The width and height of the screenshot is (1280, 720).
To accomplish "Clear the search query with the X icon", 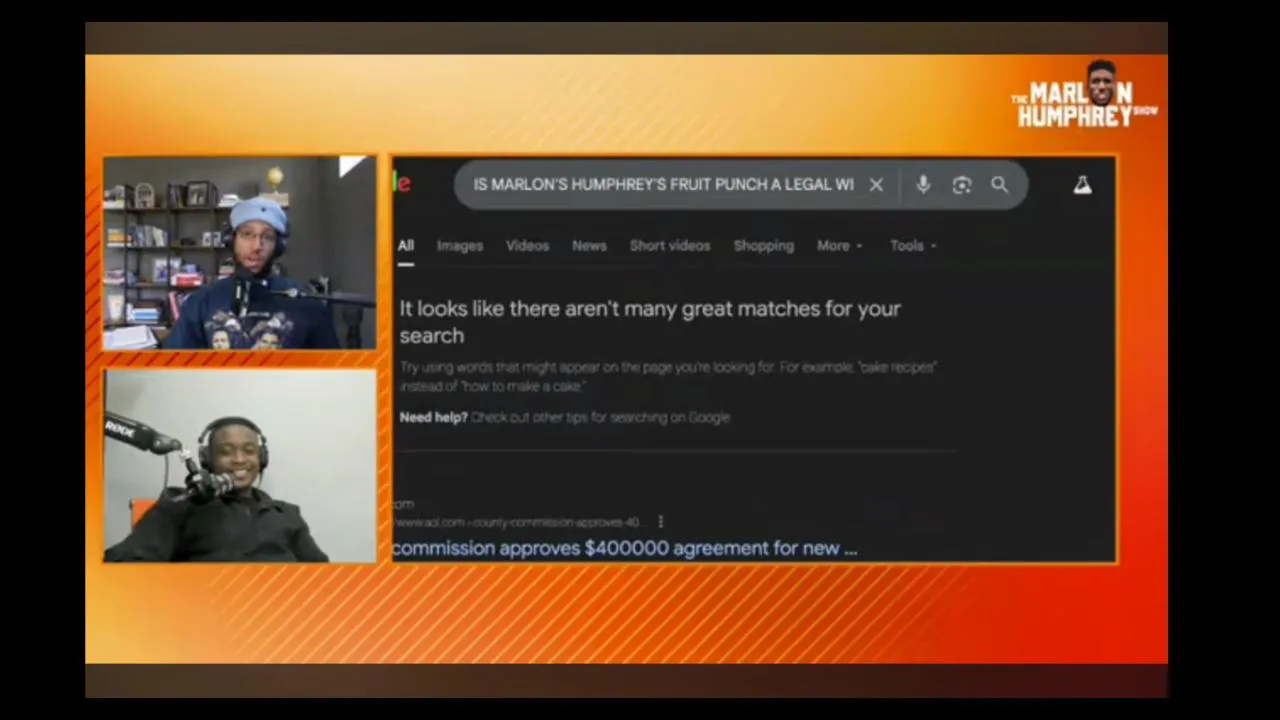I will point(876,185).
